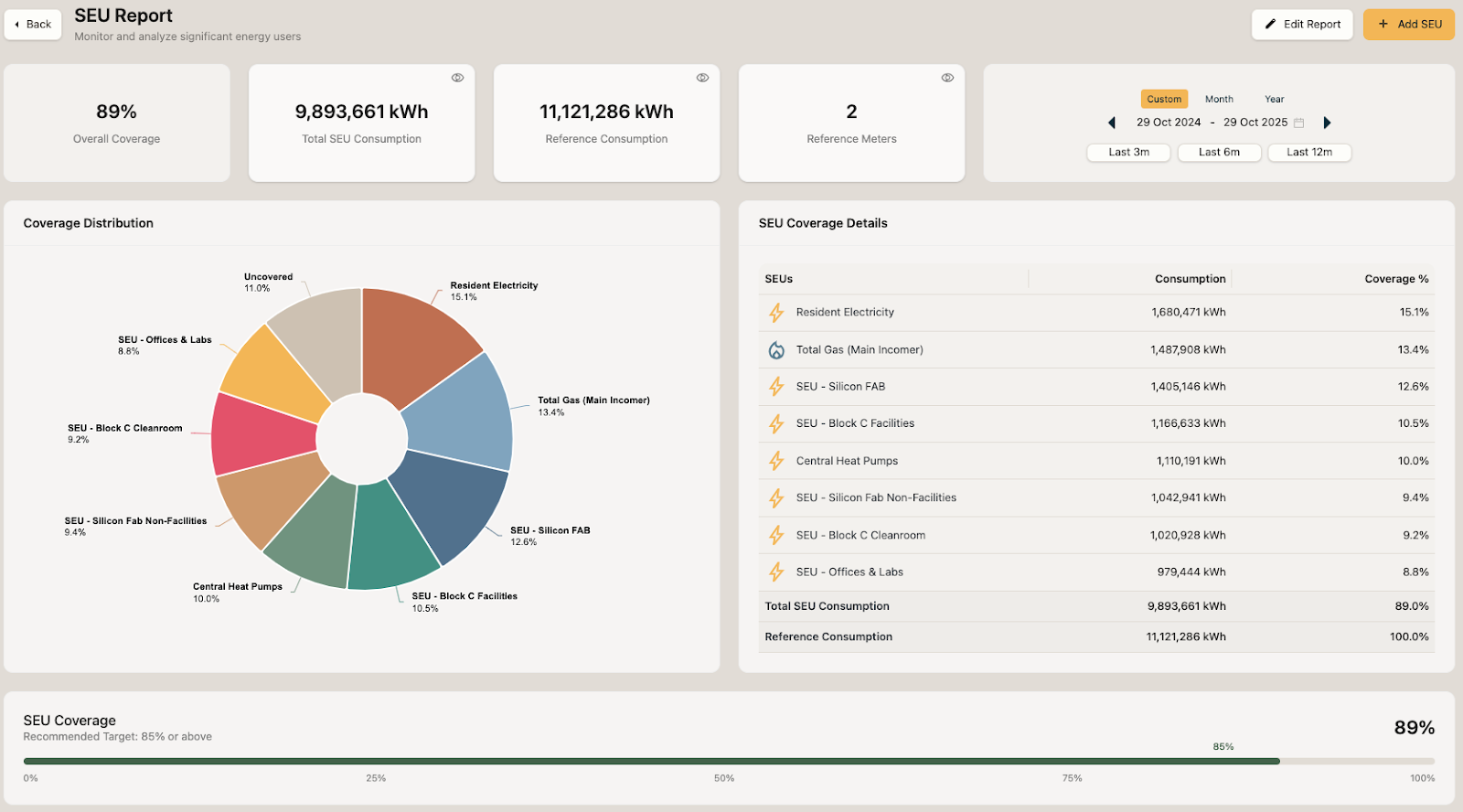Select the Year range tab
Viewport: 1463px width, 812px height.
click(1274, 99)
